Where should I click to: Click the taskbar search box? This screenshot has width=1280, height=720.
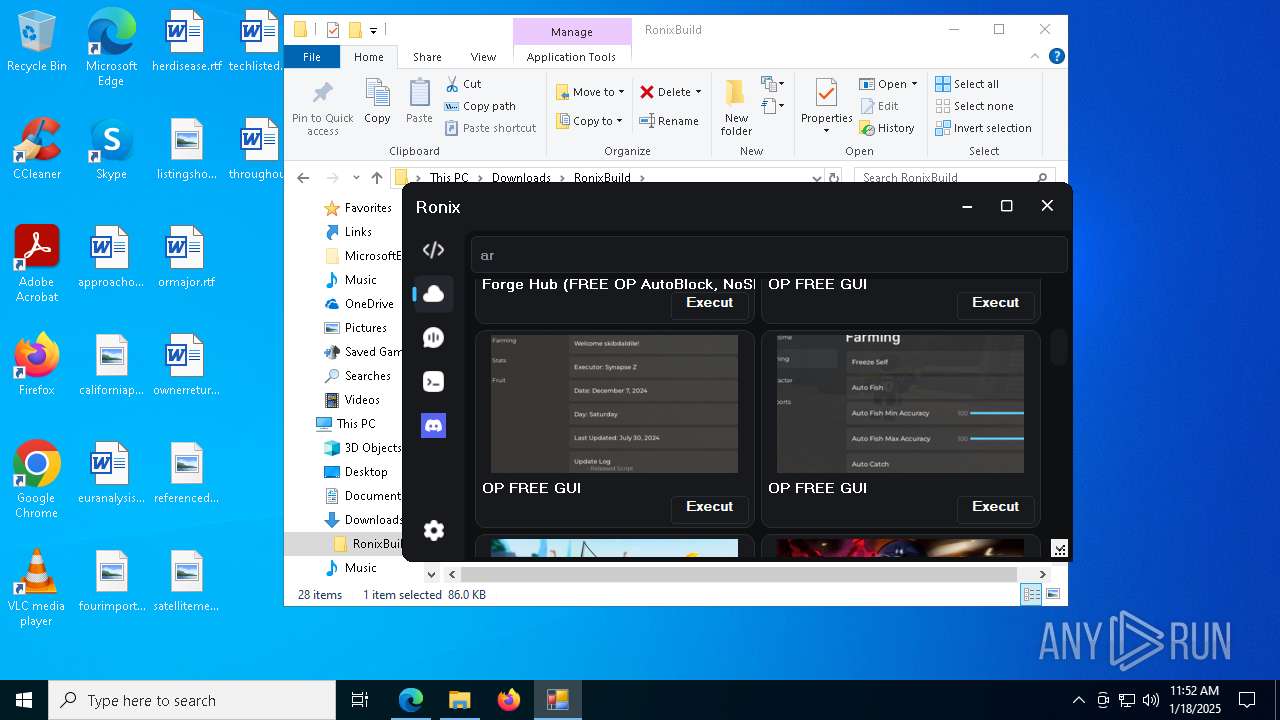click(192, 700)
